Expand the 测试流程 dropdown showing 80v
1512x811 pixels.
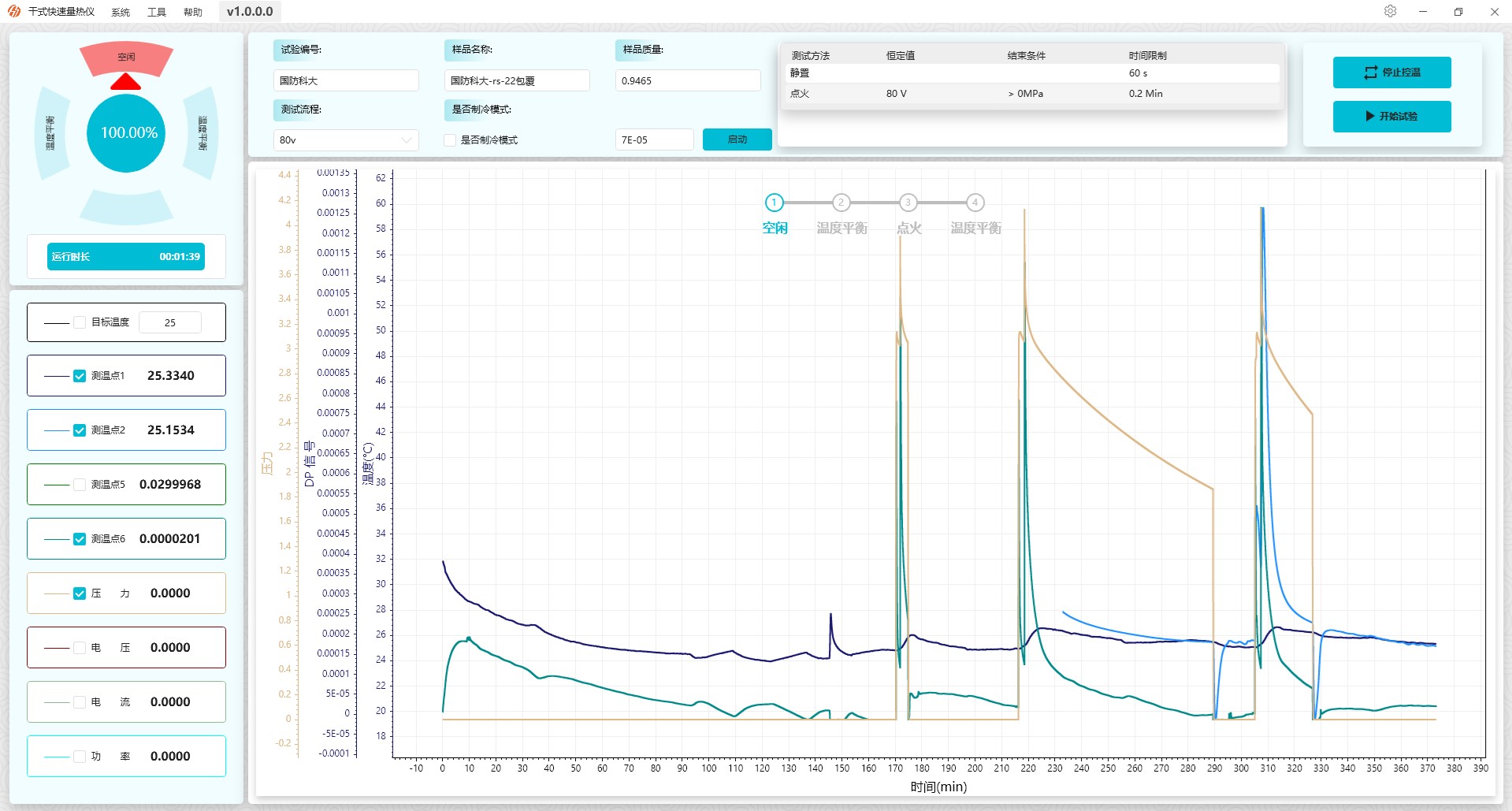click(x=345, y=140)
